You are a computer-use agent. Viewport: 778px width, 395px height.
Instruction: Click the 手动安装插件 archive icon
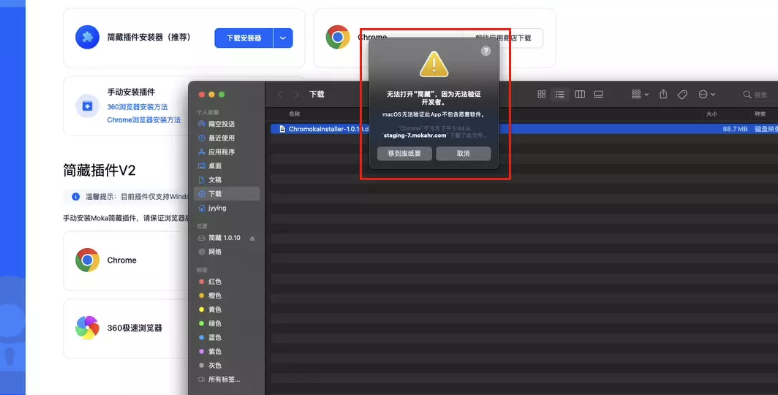coord(87,106)
